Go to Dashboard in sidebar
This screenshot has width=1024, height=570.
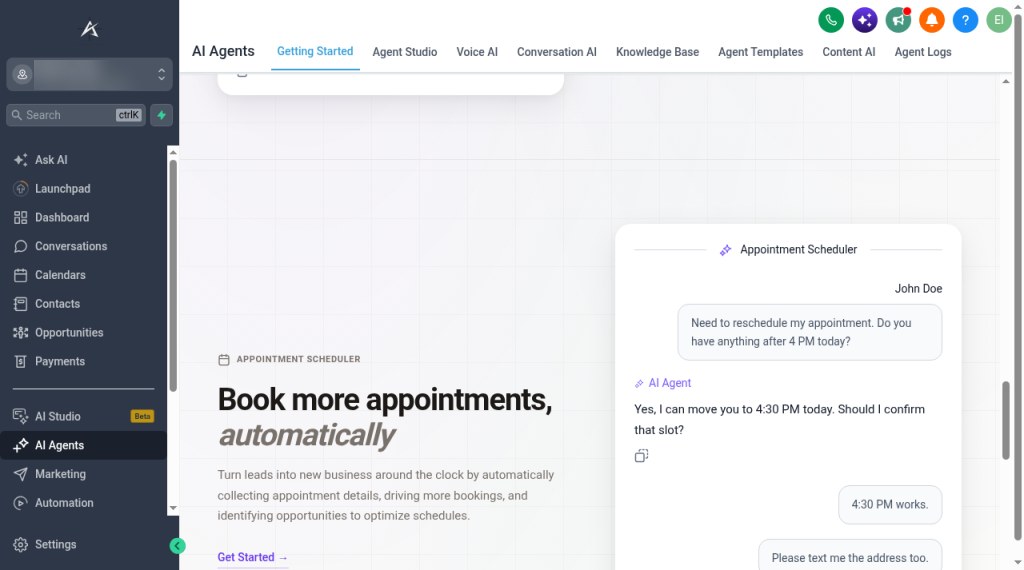tap(84, 217)
